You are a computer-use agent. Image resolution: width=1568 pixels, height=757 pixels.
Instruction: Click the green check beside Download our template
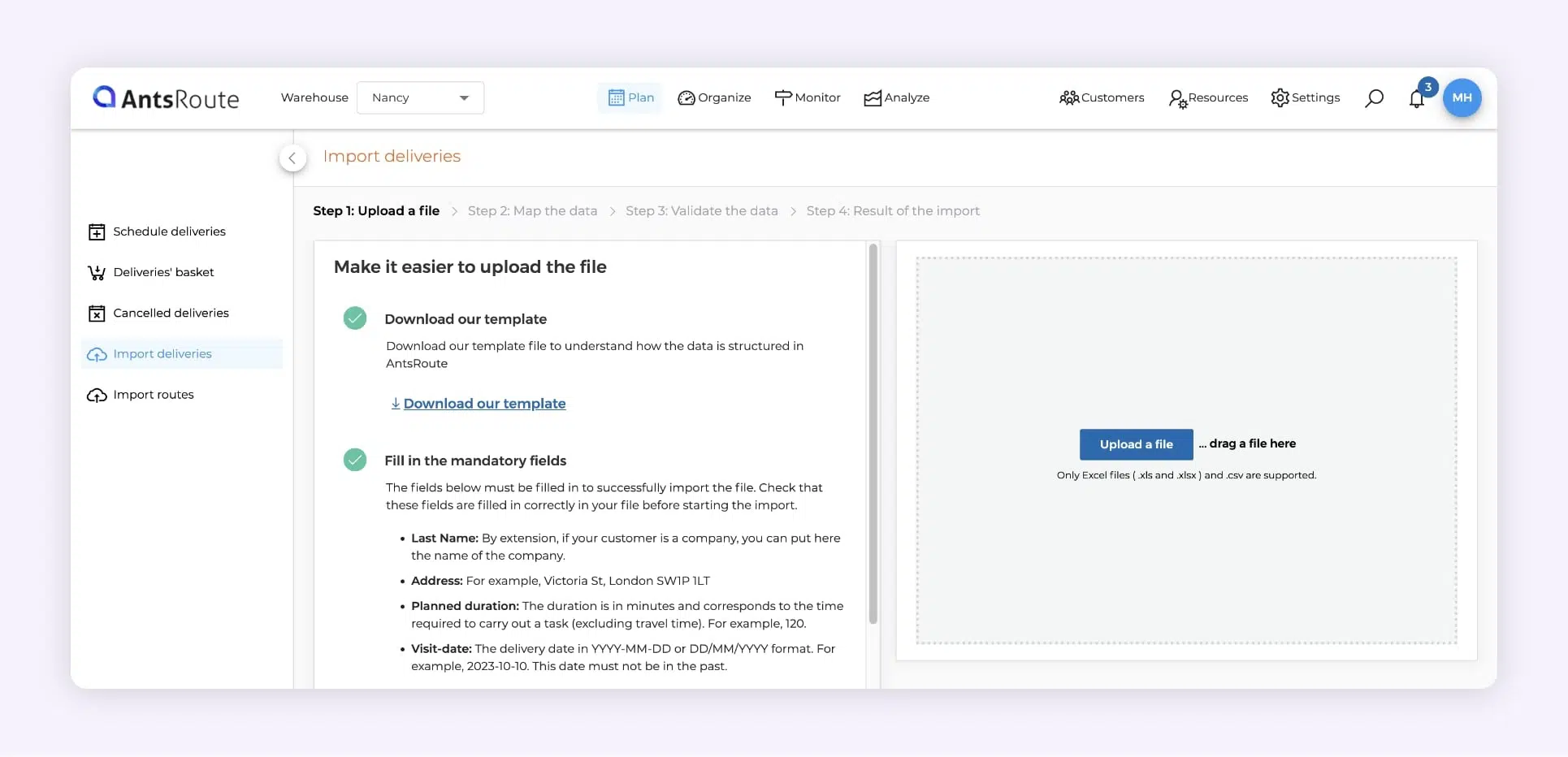pyautogui.click(x=355, y=318)
